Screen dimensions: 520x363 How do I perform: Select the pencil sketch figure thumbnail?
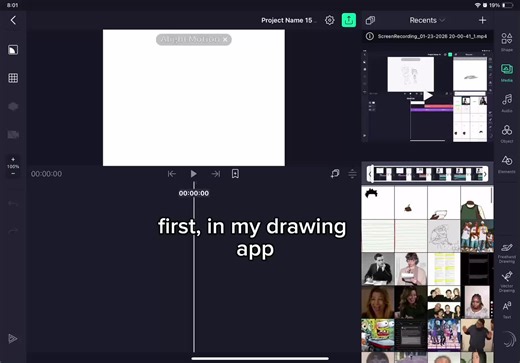coord(444,236)
